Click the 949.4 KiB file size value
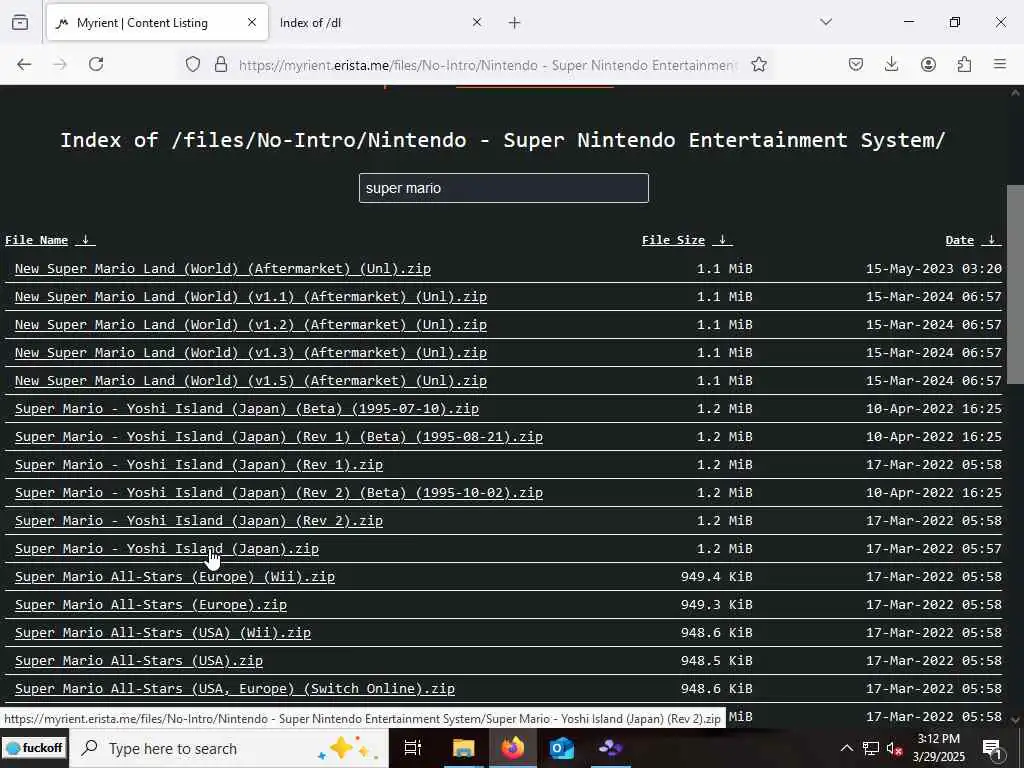Viewport: 1024px width, 768px height. (x=716, y=577)
